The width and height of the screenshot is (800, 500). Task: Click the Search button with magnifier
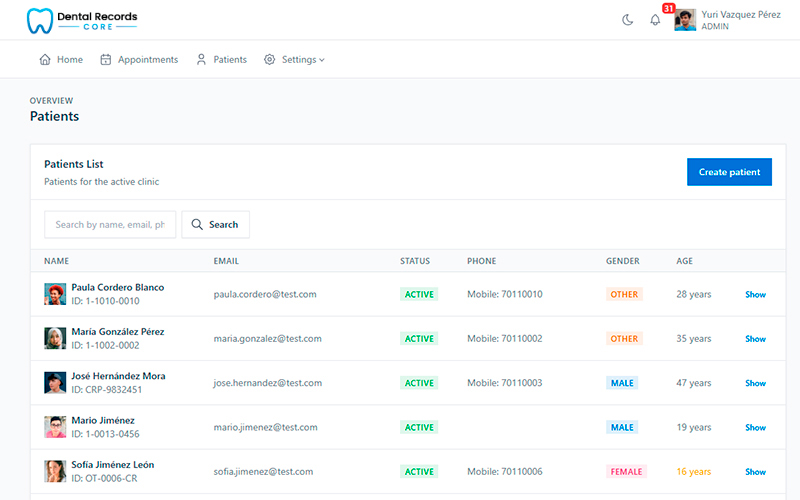215,224
